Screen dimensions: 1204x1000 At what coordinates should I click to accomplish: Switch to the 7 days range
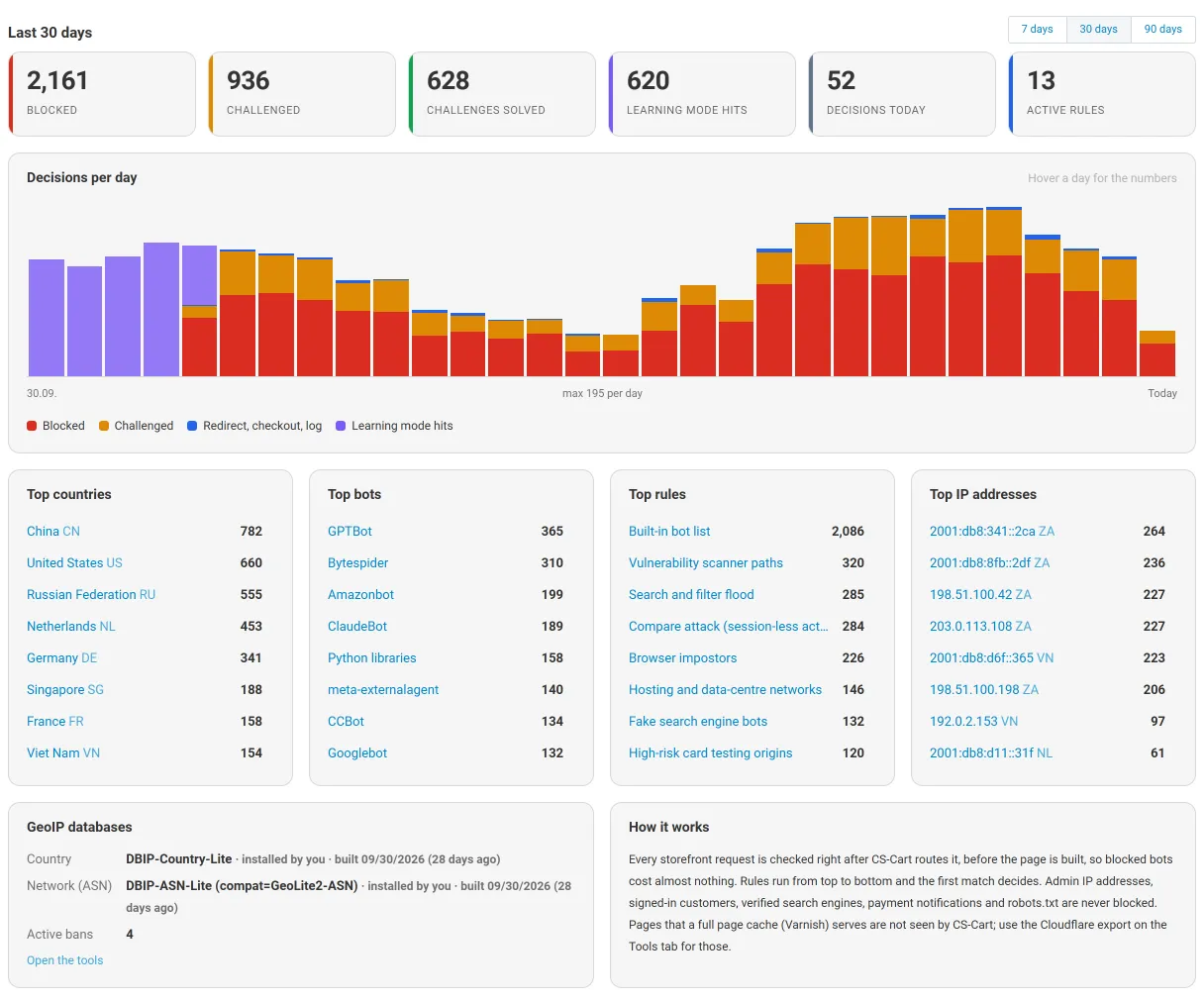click(x=1037, y=30)
